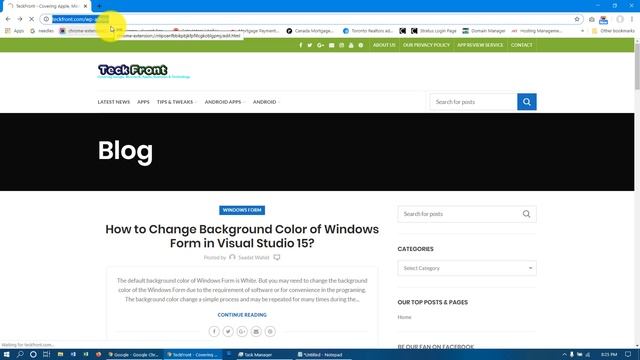
Task: Click the sidebar search magnifier icon
Action: tap(527, 214)
